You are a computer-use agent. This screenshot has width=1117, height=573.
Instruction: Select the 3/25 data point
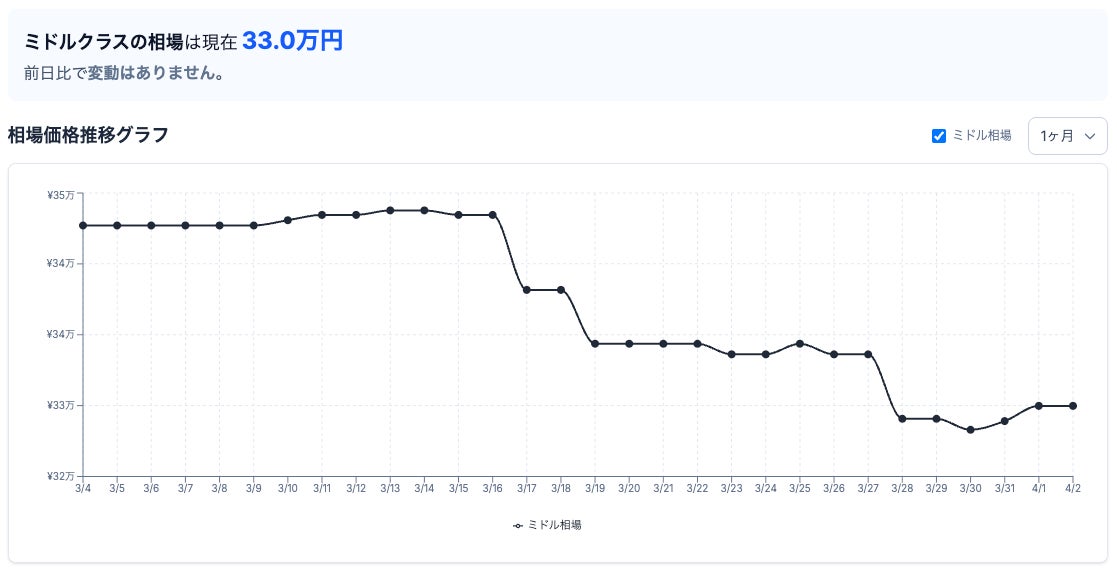(800, 344)
